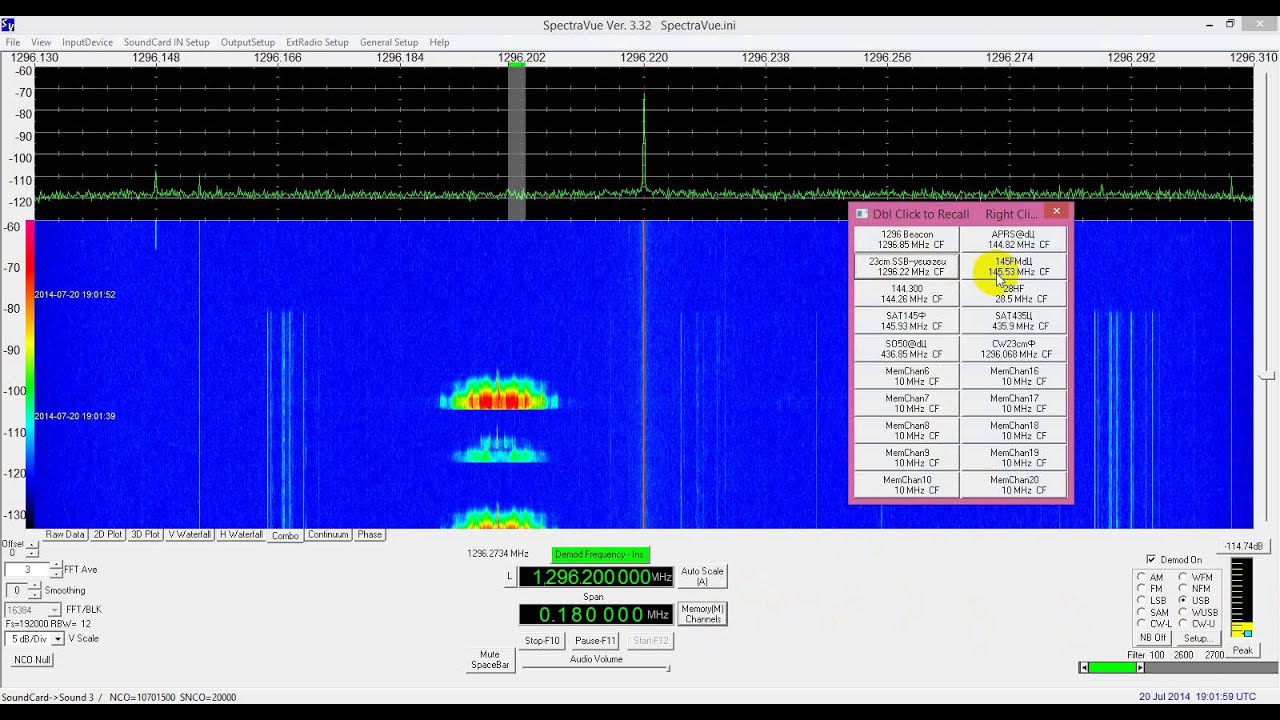This screenshot has width=1280, height=720.
Task: Open the Help menu
Action: point(439,43)
